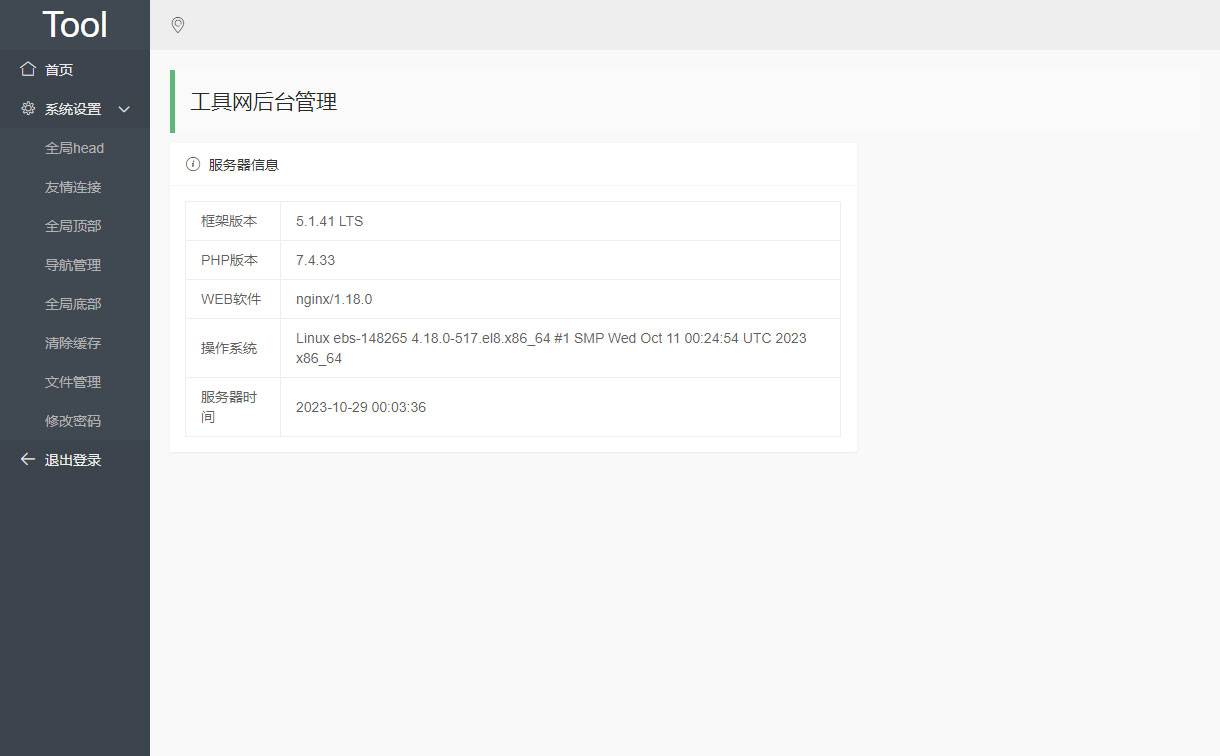
Task: Open the 友情连接 settings page
Action: pos(72,186)
